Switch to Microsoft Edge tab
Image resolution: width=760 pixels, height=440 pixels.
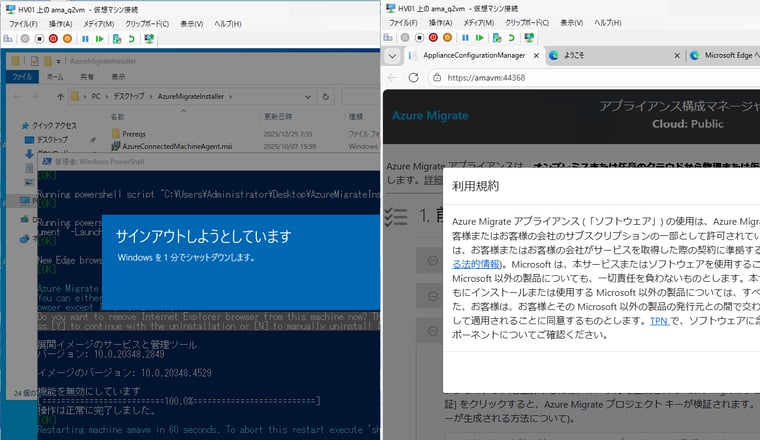point(725,56)
